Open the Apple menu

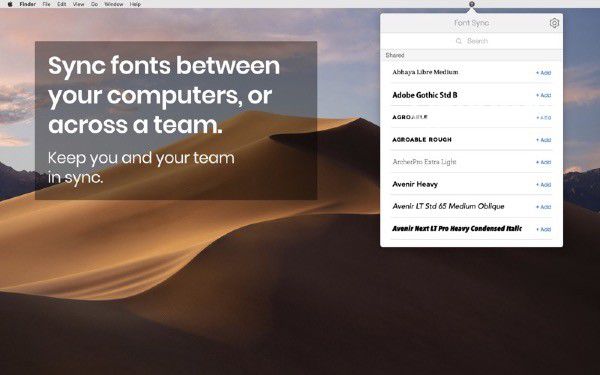pos(10,4)
